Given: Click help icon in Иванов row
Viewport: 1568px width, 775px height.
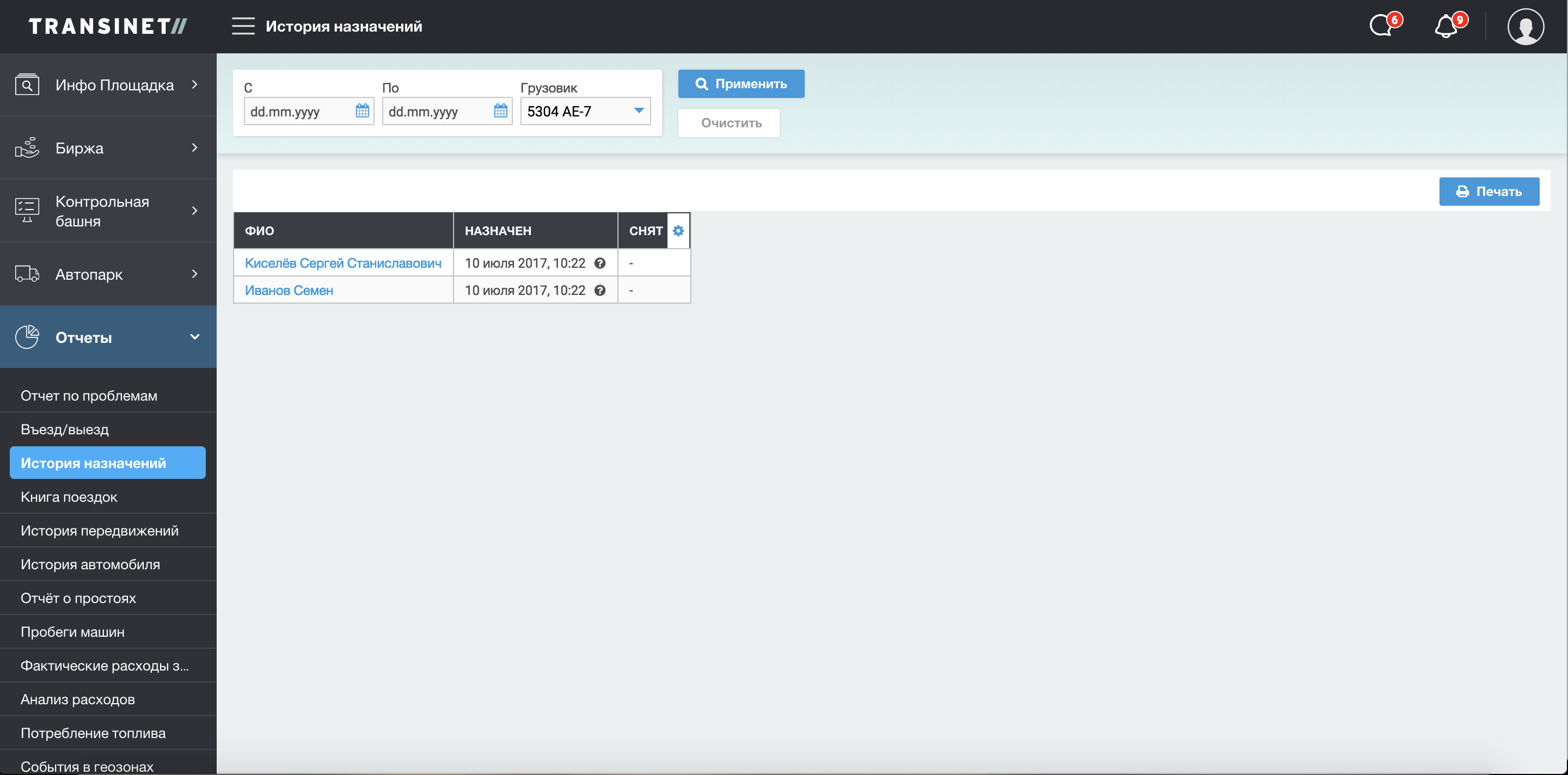Looking at the screenshot, I should pyautogui.click(x=599, y=291).
